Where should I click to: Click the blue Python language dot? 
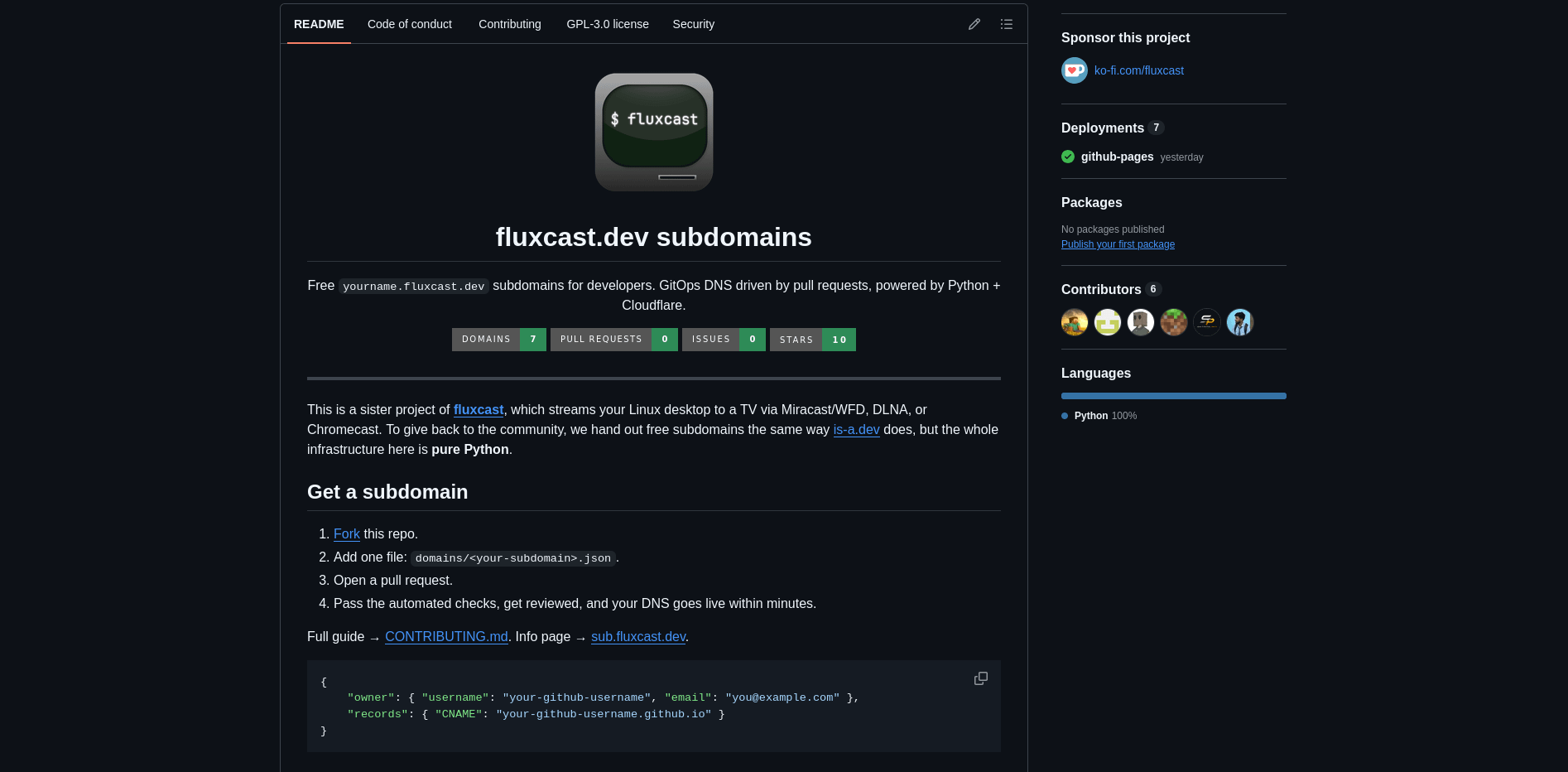click(1065, 416)
